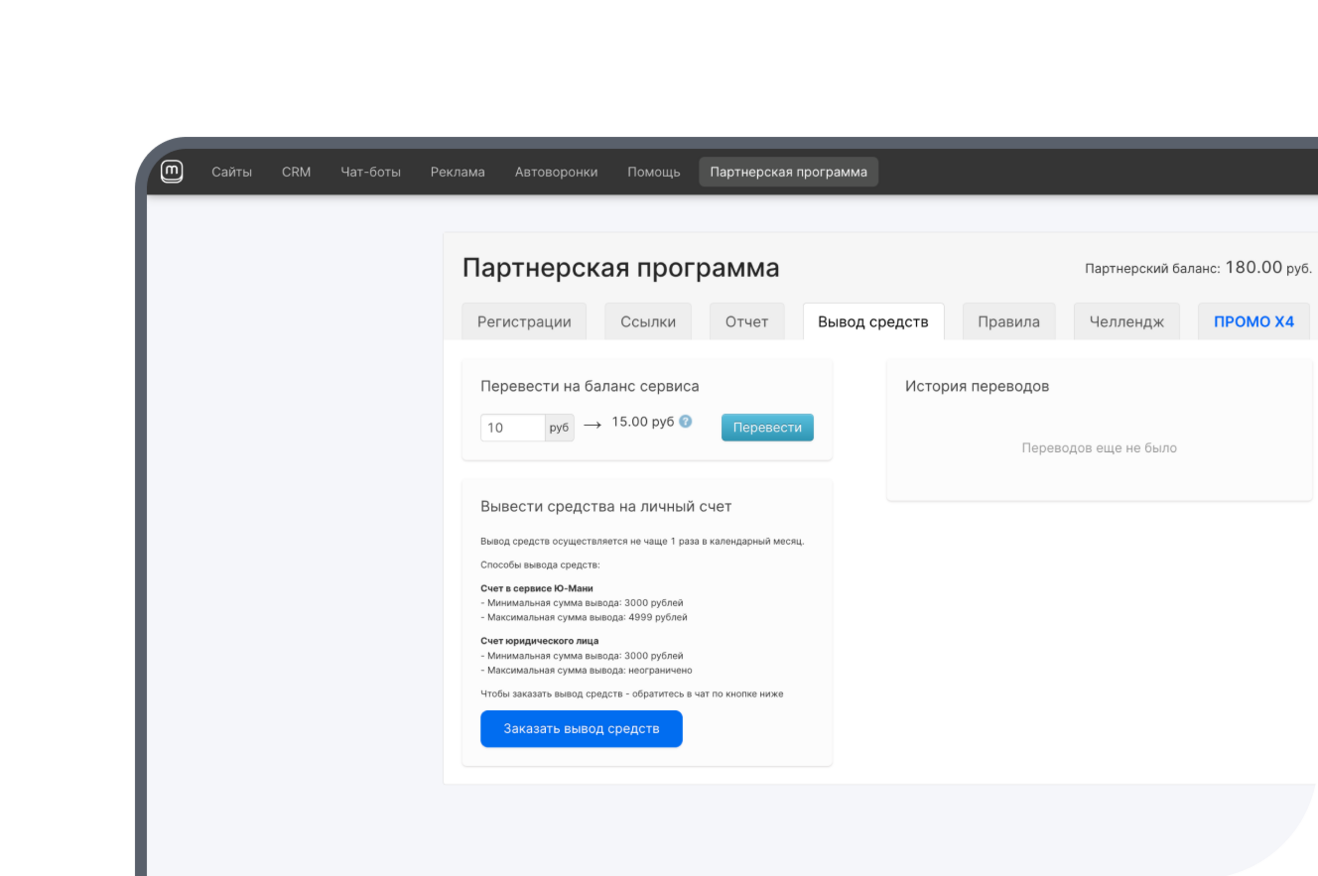Go to Чат-боты in top navigation
This screenshot has width=1318, height=876.
tap(371, 172)
